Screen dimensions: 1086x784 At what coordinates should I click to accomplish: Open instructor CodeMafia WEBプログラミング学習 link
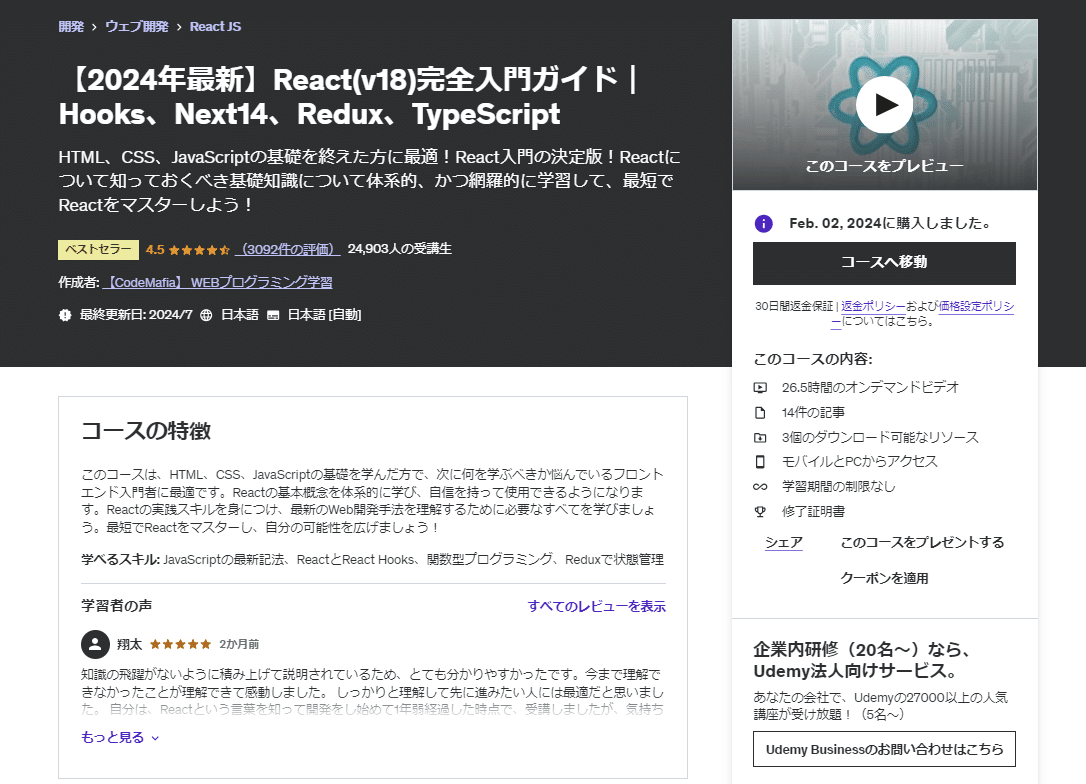217,283
